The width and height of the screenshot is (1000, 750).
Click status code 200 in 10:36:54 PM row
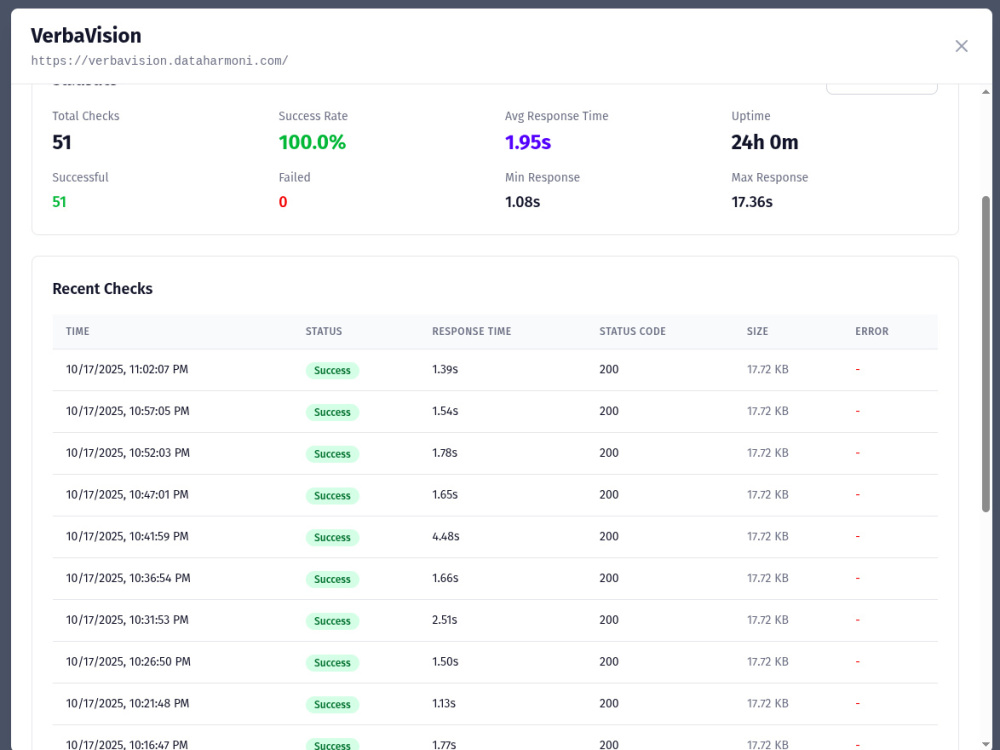(608, 578)
